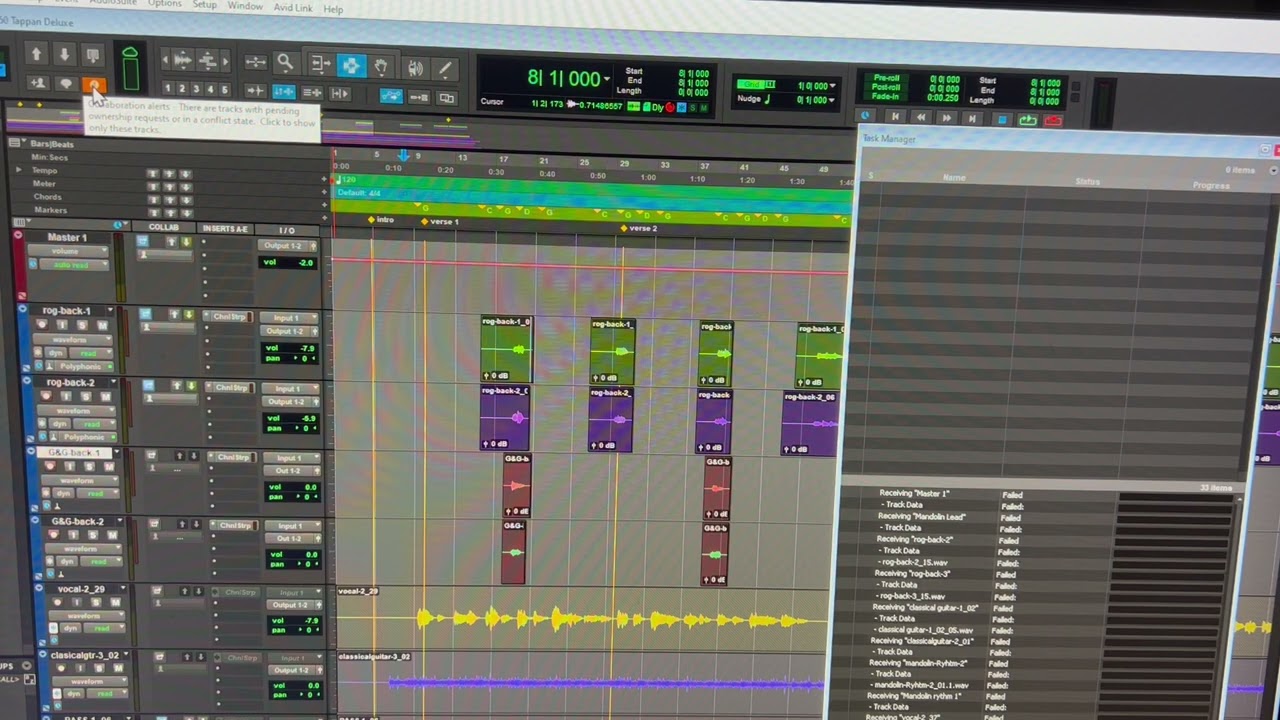Click horizontal zoom-in arrow beside MIDI zoom

[x=225, y=62]
